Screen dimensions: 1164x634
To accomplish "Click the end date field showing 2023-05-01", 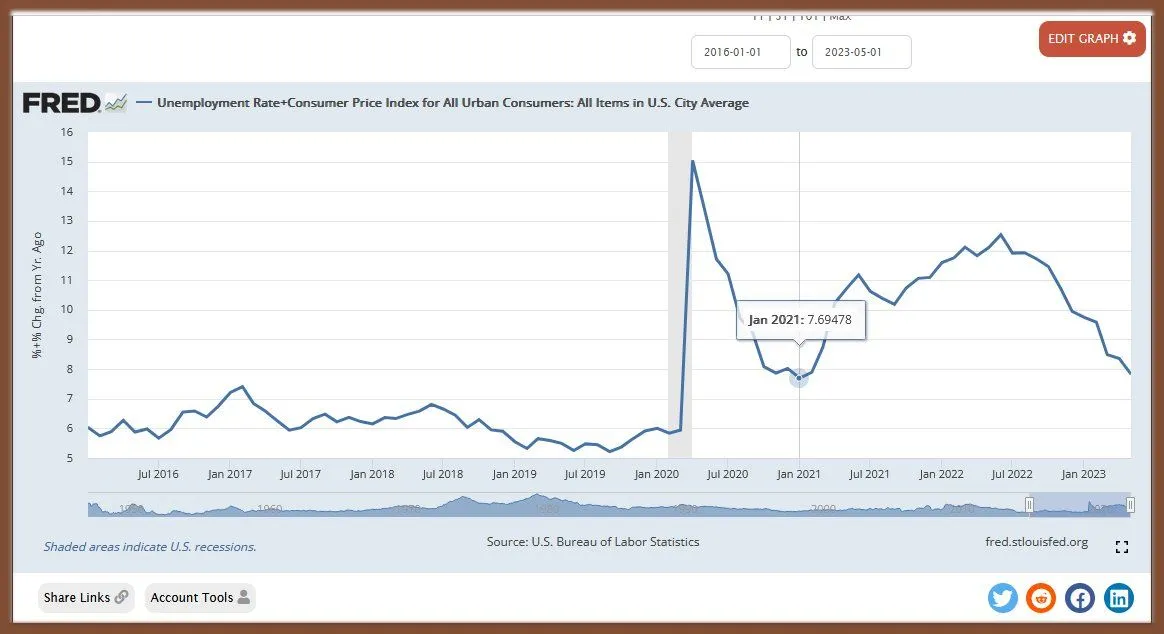I will point(861,51).
